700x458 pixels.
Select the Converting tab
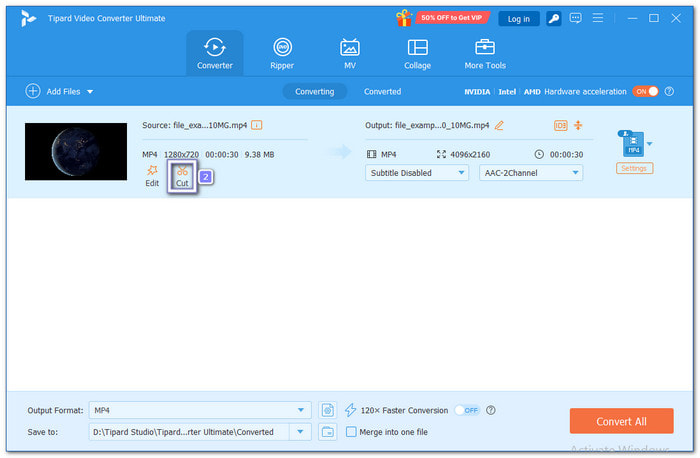tap(315, 92)
